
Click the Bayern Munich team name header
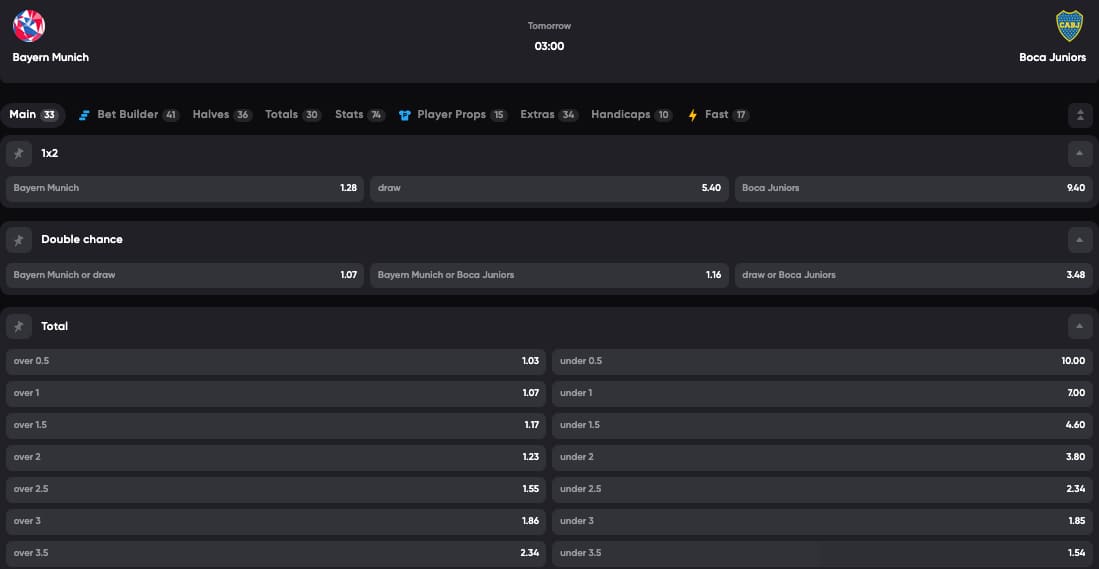coord(50,58)
